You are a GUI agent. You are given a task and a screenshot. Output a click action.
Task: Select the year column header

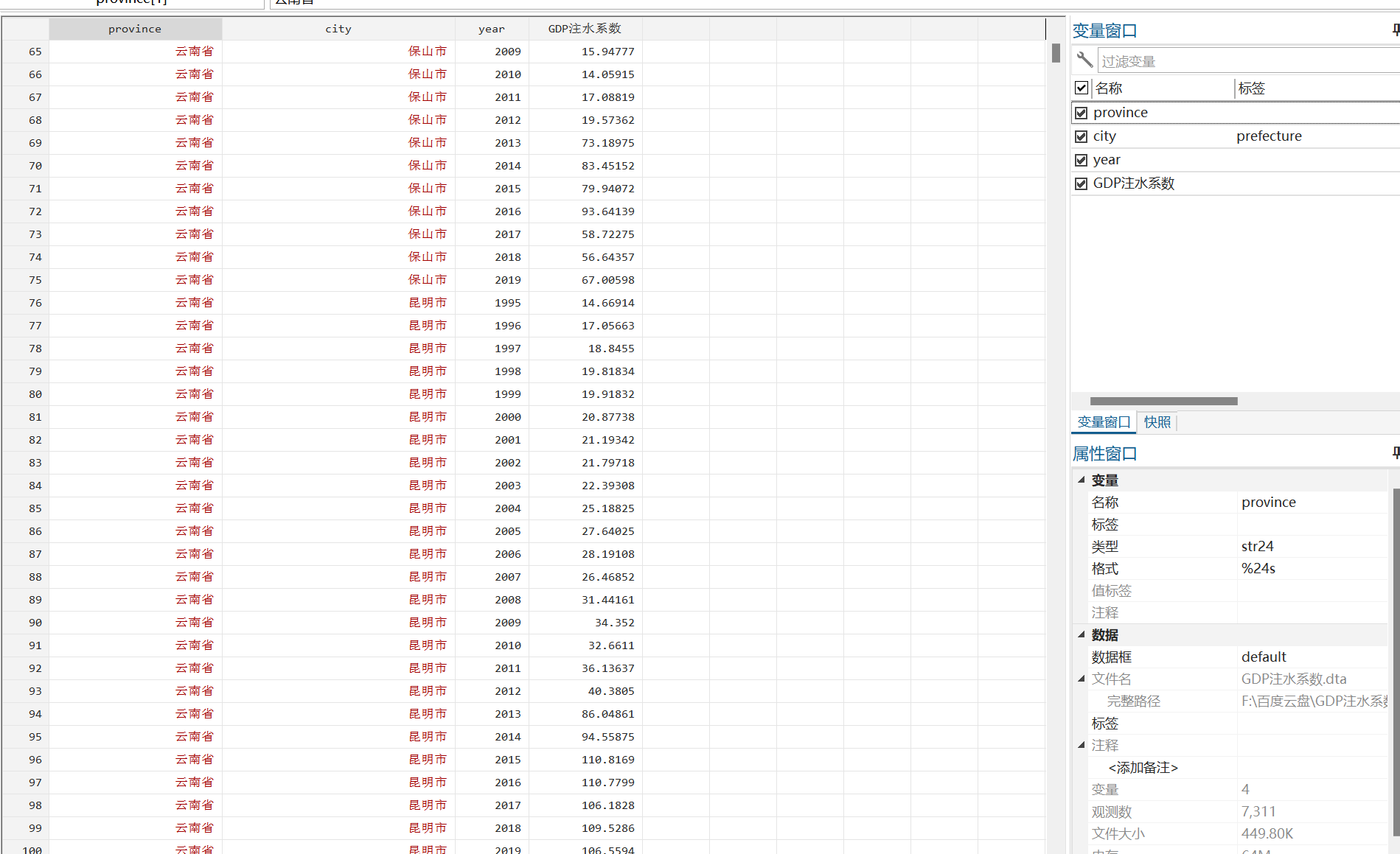[492, 29]
